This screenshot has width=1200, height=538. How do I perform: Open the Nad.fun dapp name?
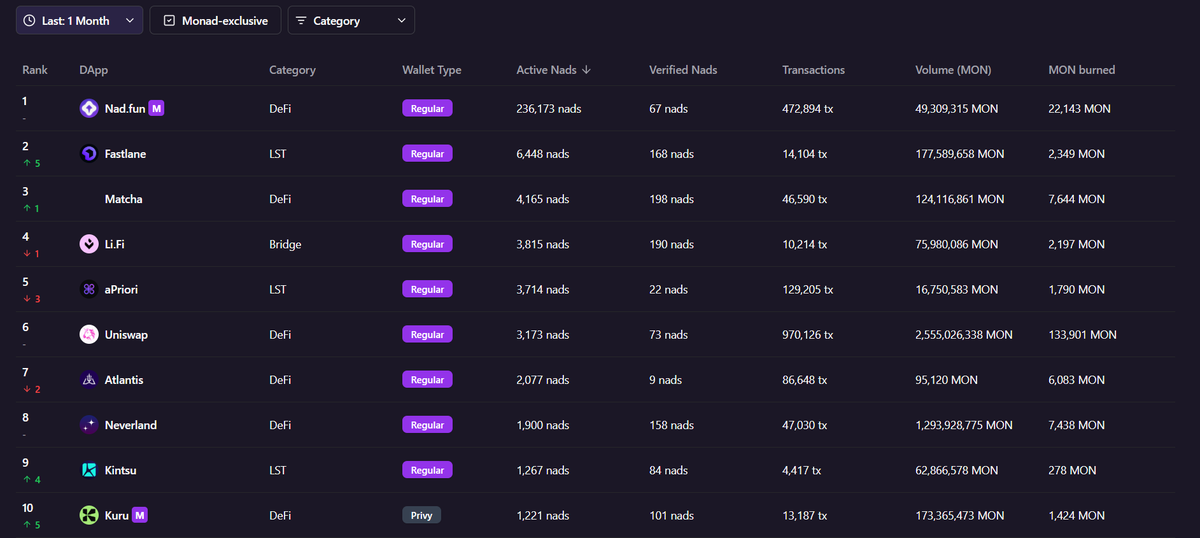[x=125, y=108]
